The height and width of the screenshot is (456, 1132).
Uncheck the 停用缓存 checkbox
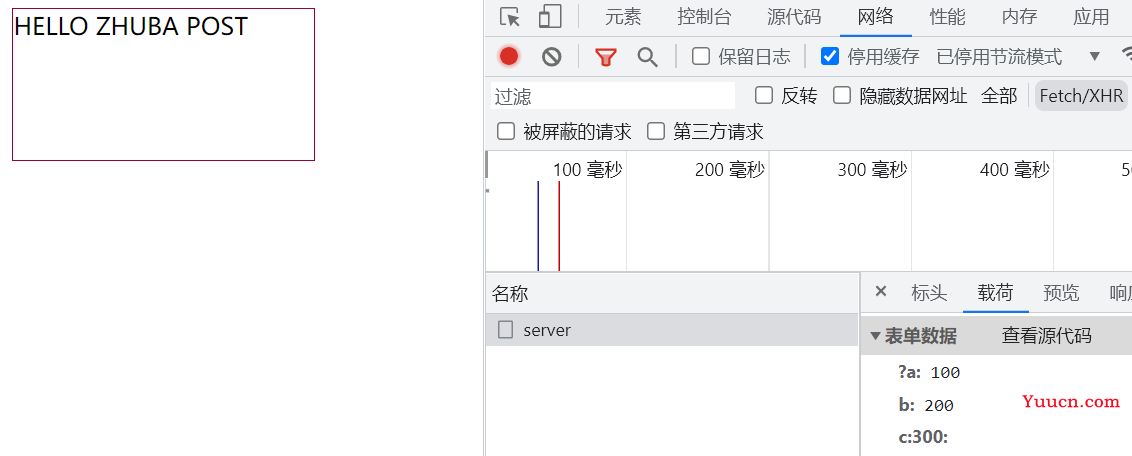click(x=830, y=56)
